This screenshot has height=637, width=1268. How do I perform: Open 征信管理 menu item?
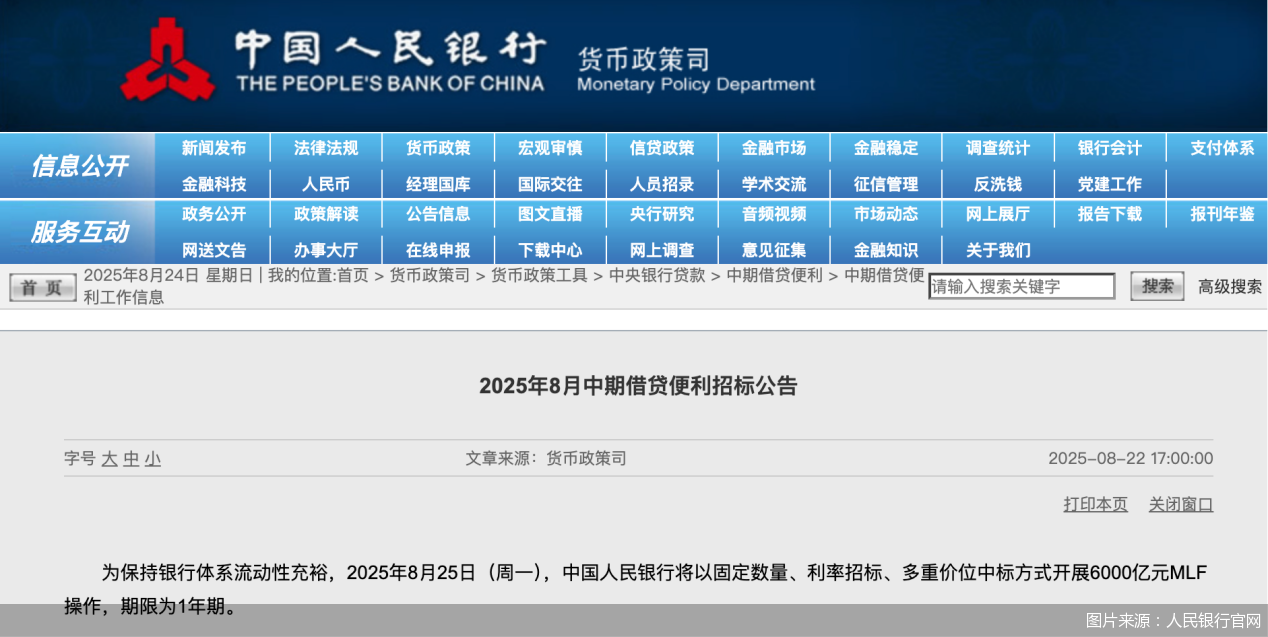[x=886, y=184]
